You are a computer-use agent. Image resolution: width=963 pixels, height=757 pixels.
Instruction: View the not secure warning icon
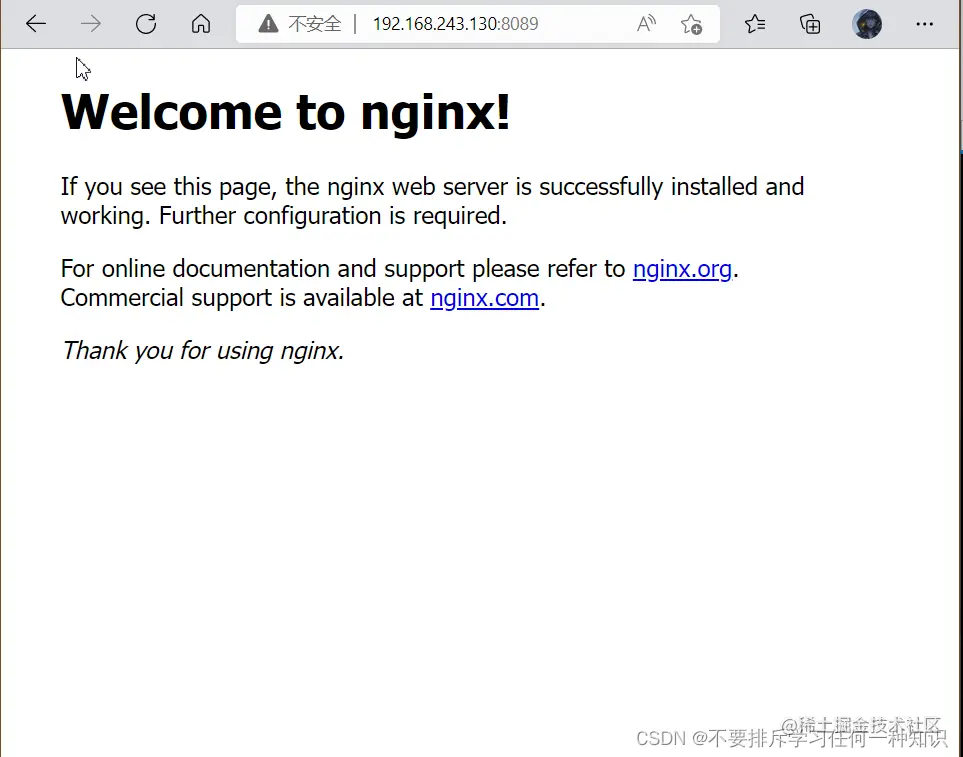pyautogui.click(x=268, y=24)
